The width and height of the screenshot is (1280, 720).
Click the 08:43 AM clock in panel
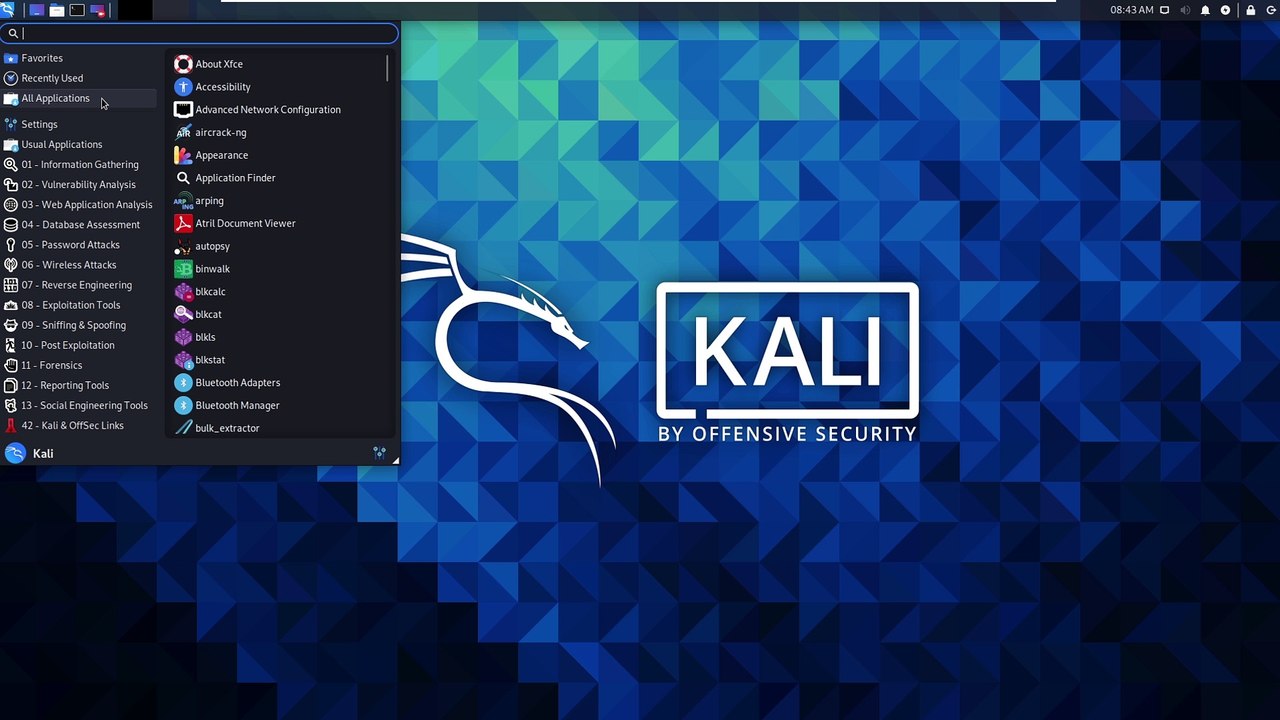(x=1132, y=10)
